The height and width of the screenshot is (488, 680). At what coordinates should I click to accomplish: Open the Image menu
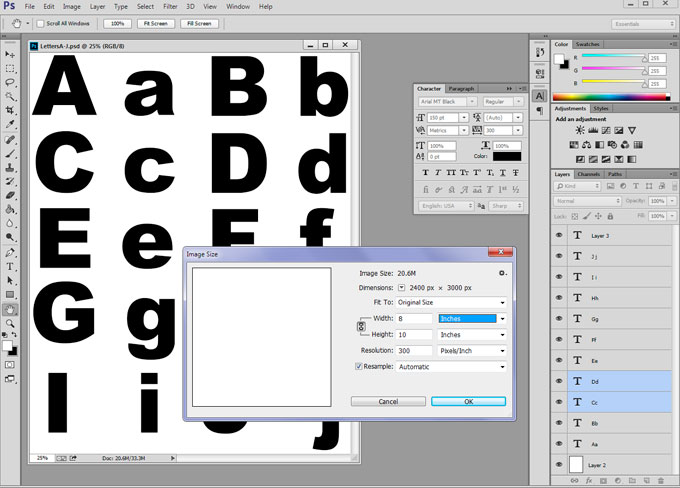pyautogui.click(x=72, y=7)
